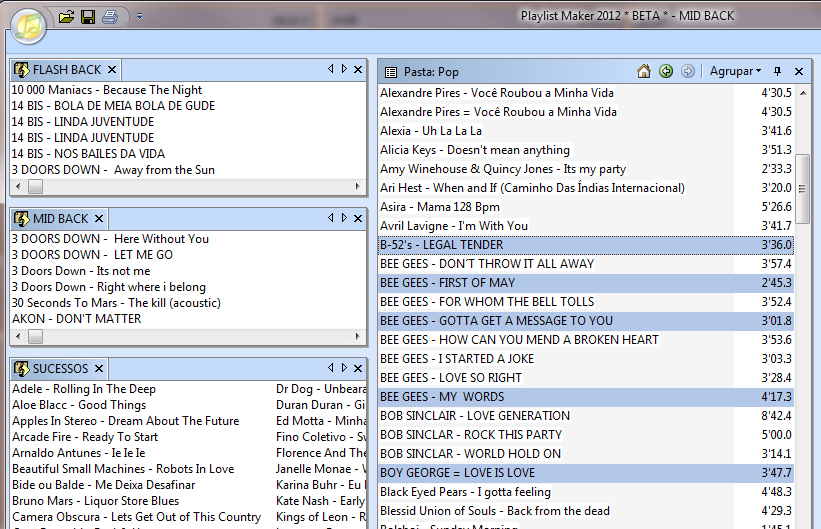This screenshot has height=529, width=821.
Task: Select 'Arcade Fire - Ready To Start'
Action: (85, 437)
